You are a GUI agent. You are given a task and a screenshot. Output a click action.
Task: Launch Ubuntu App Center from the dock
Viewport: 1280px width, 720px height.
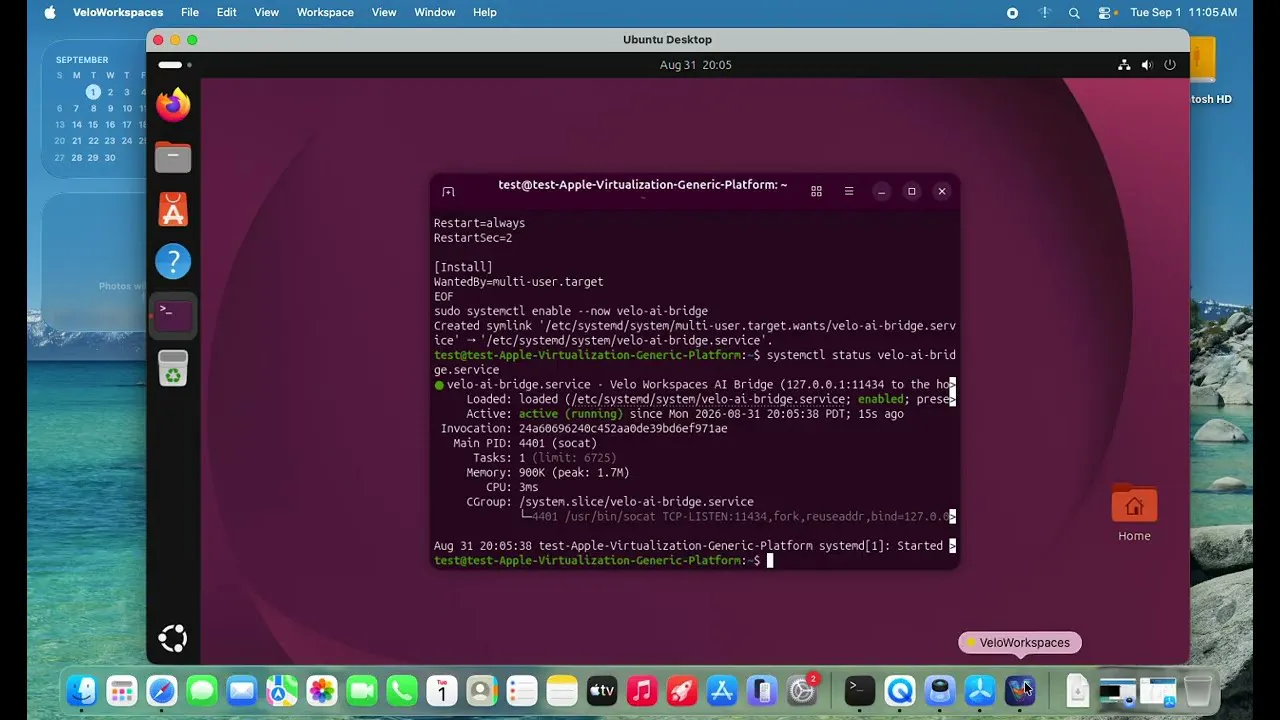coord(173,209)
